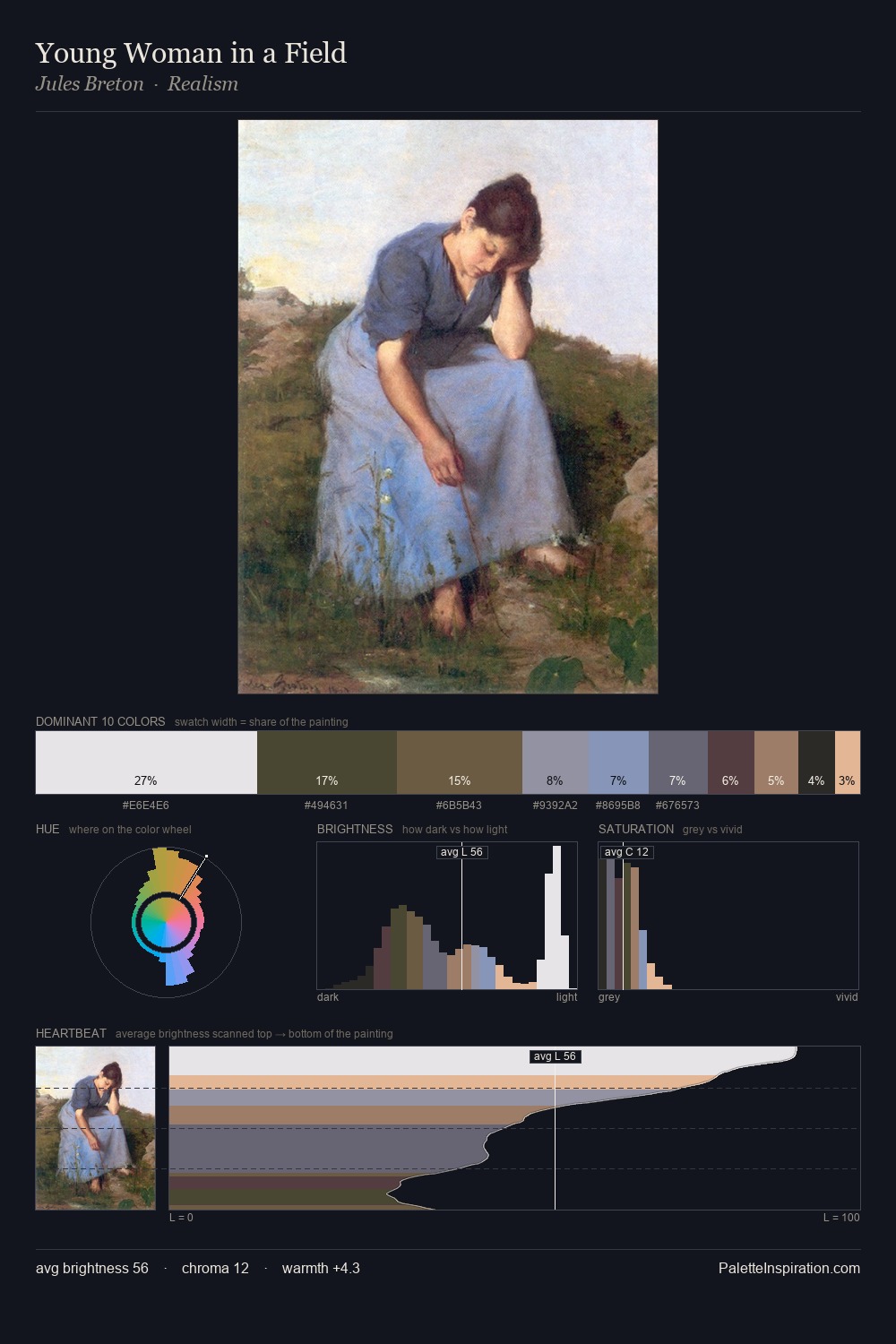Click the BRIGHTNESS section heading
Viewport: 896px width, 1344px height.
coord(355,829)
